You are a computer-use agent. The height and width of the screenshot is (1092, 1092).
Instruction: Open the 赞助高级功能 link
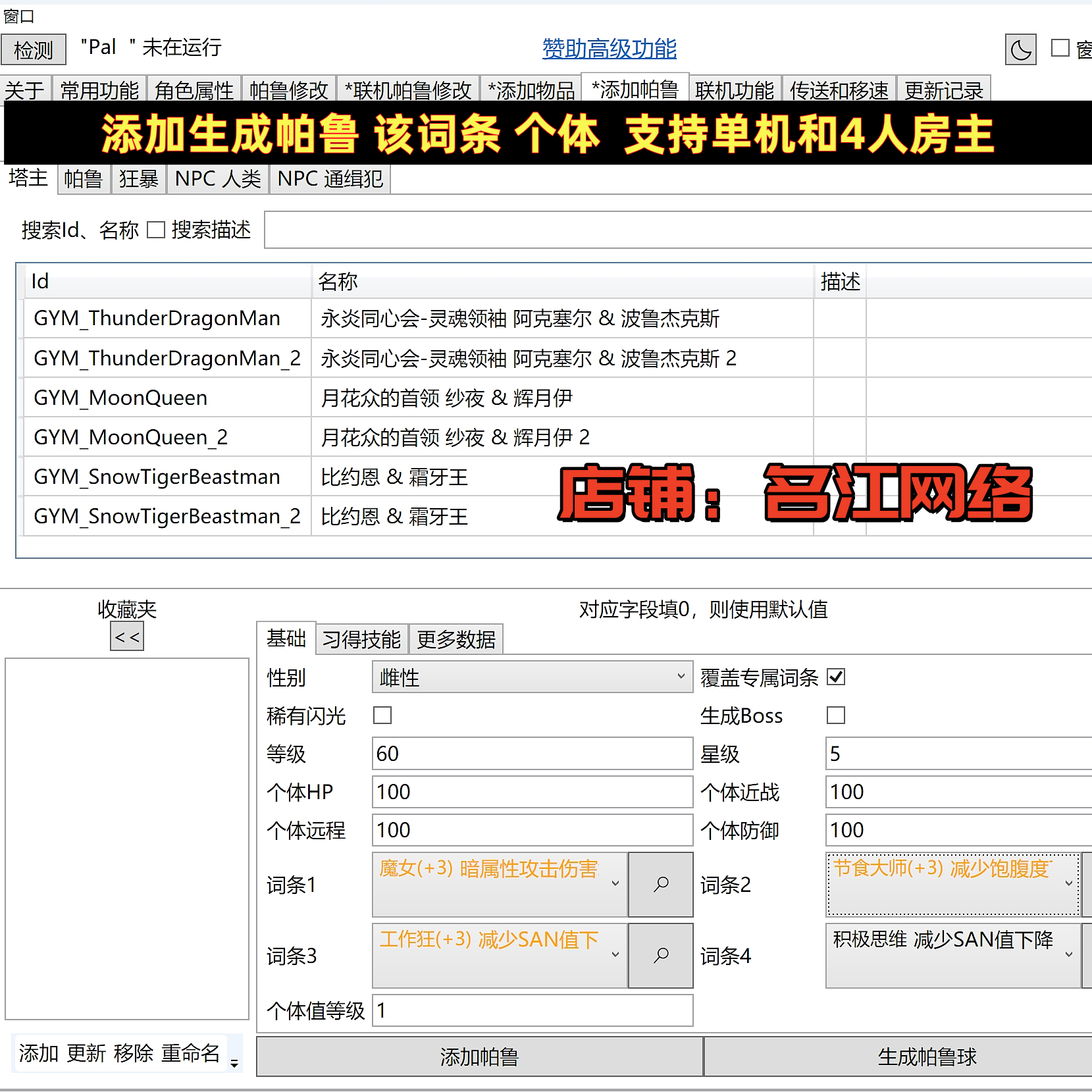point(610,48)
